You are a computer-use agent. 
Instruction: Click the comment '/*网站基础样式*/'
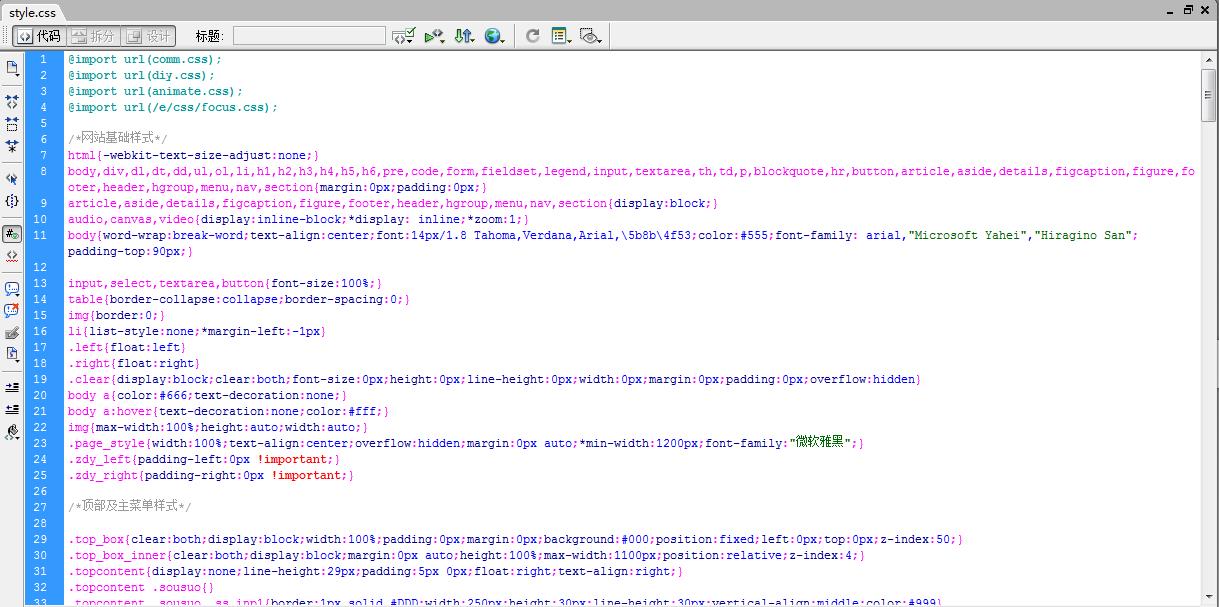tap(118, 139)
